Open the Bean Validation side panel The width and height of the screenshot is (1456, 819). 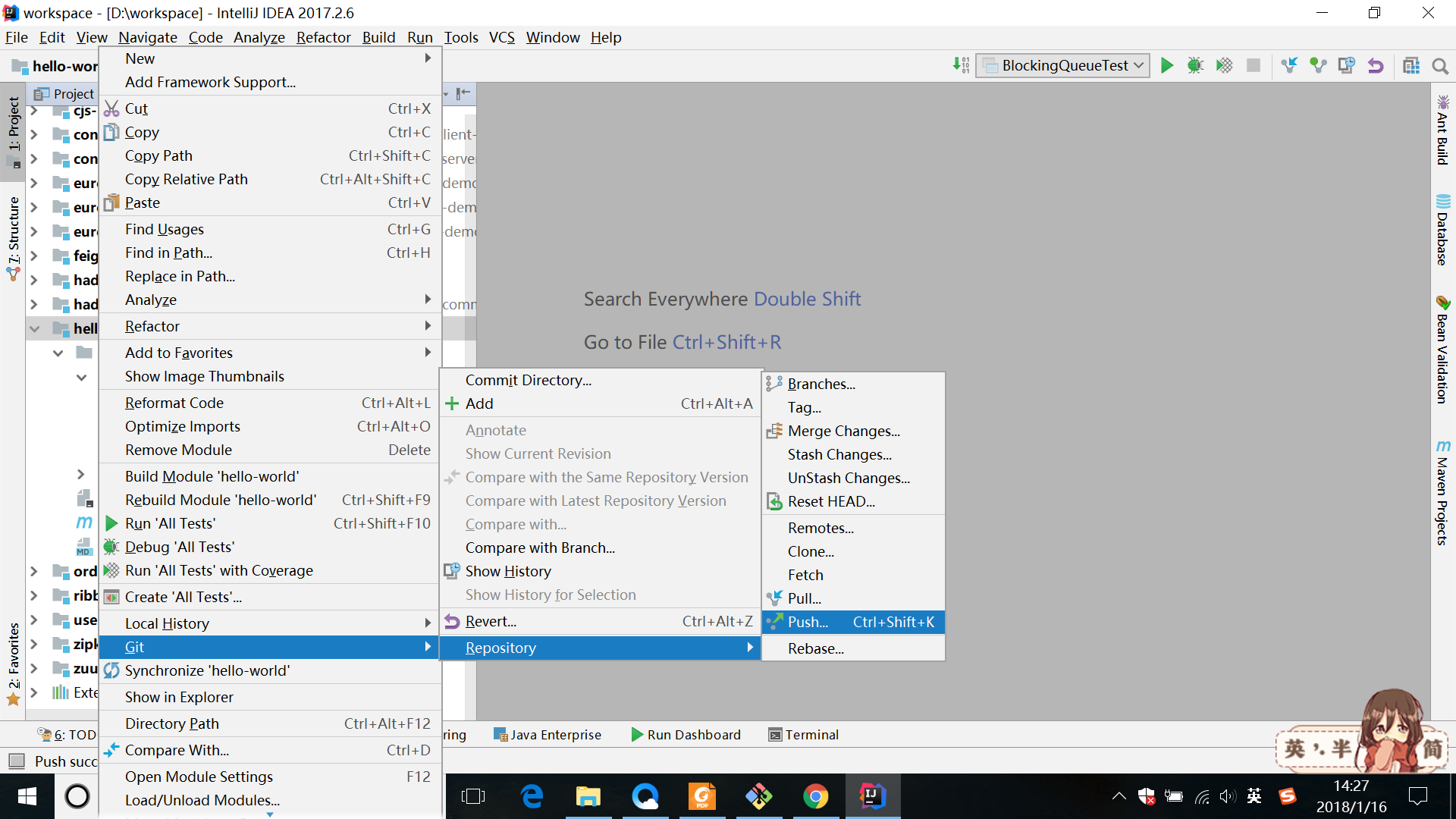click(1442, 350)
